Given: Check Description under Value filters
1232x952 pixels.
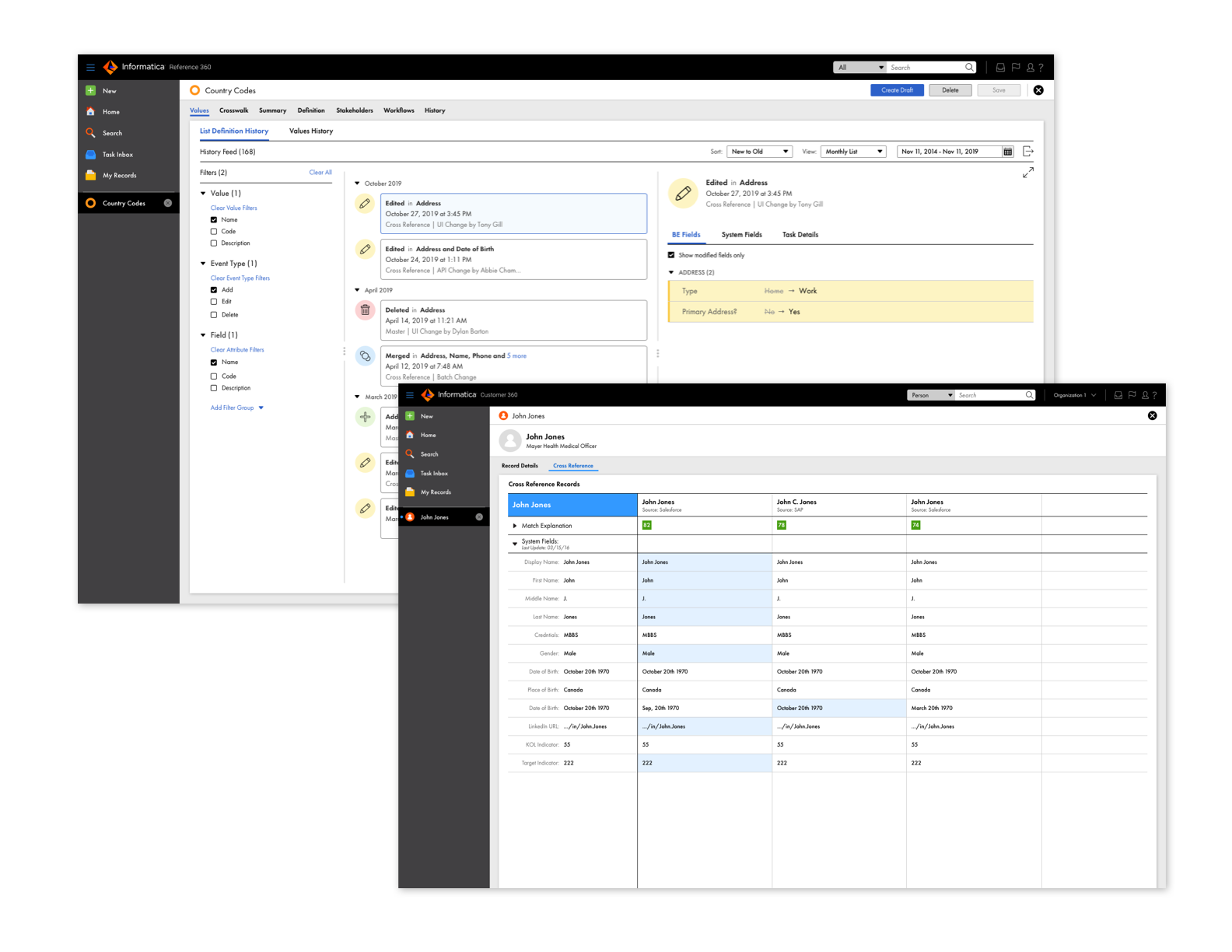Looking at the screenshot, I should (214, 243).
